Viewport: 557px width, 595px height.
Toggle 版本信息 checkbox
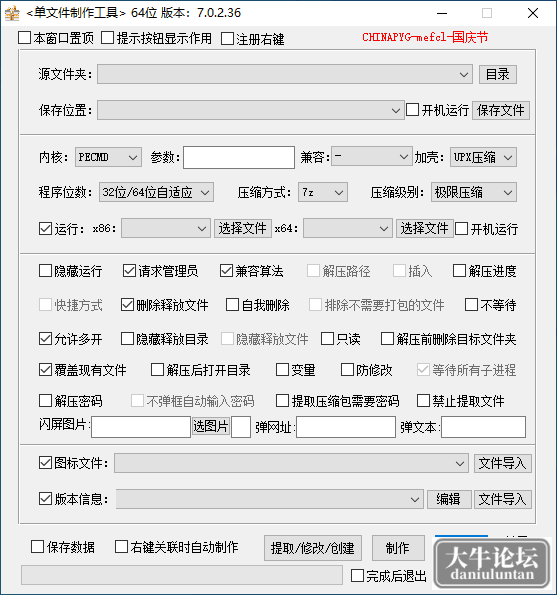pyautogui.click(x=46, y=499)
